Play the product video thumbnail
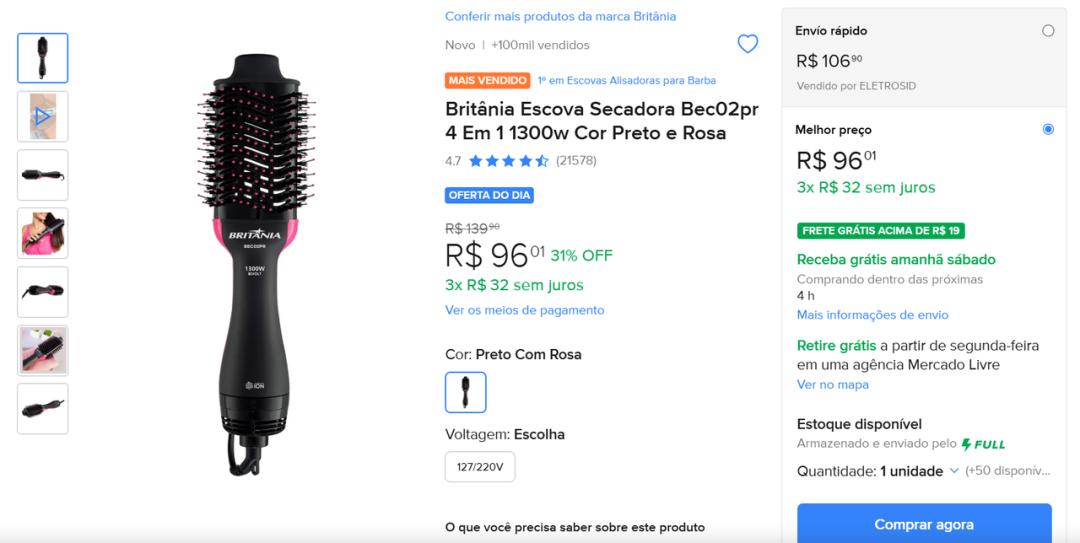The width and height of the screenshot is (1080, 543). [43, 116]
